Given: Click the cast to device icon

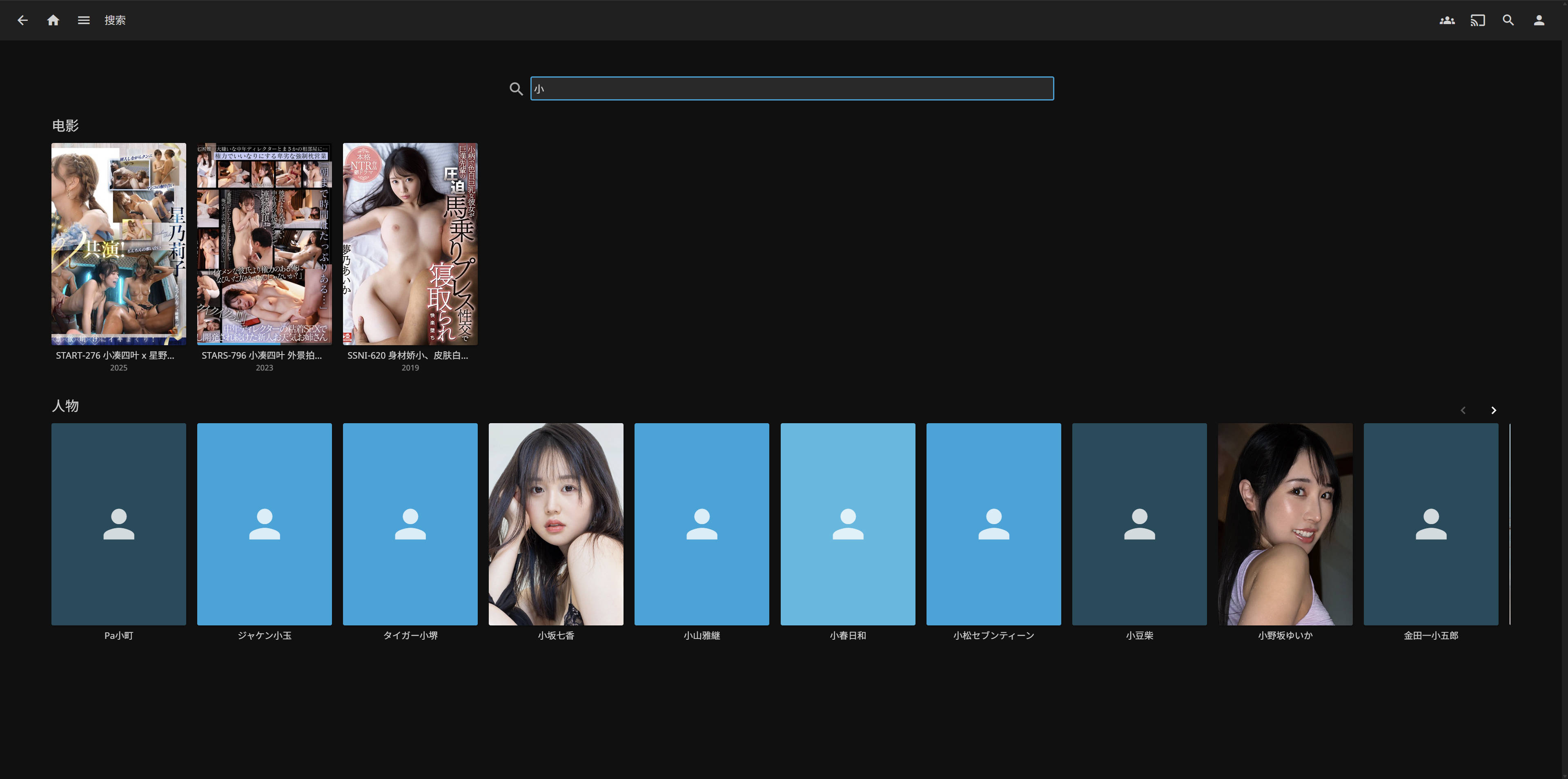Looking at the screenshot, I should pyautogui.click(x=1477, y=20).
